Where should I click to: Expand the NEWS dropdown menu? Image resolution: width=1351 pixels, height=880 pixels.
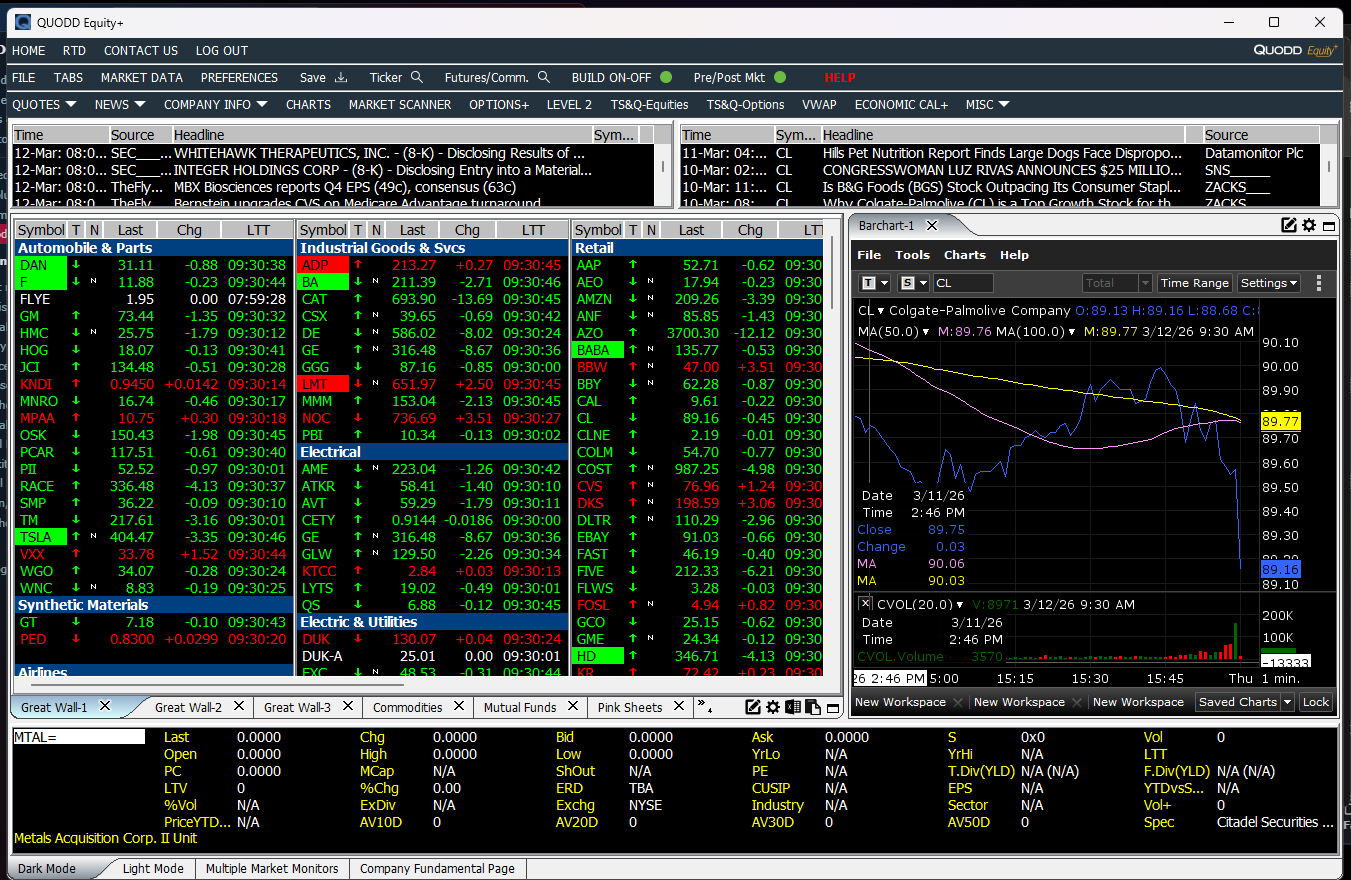pyautogui.click(x=139, y=105)
